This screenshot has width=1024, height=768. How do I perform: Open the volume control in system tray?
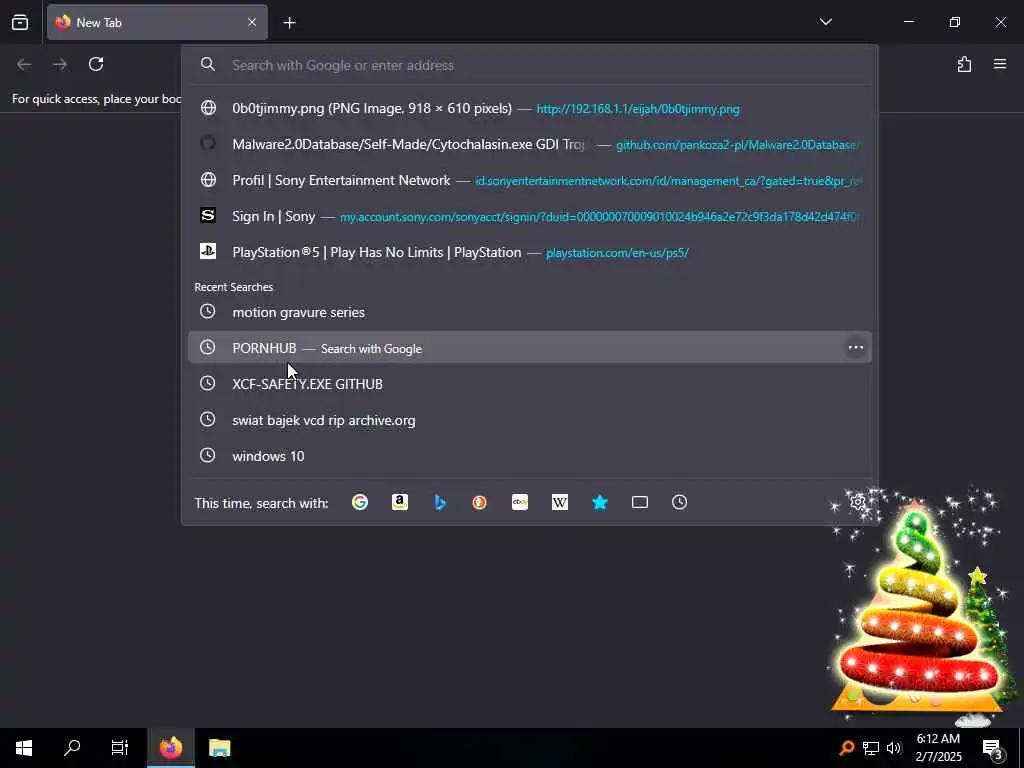[894, 748]
